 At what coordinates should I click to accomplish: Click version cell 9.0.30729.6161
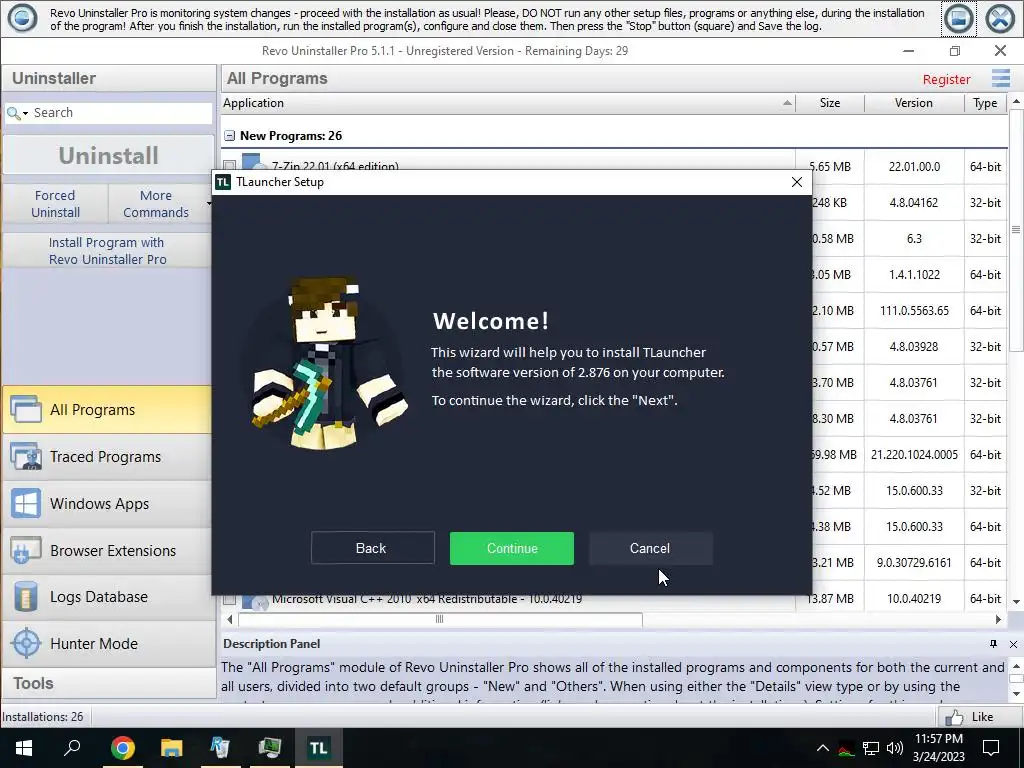click(x=914, y=562)
